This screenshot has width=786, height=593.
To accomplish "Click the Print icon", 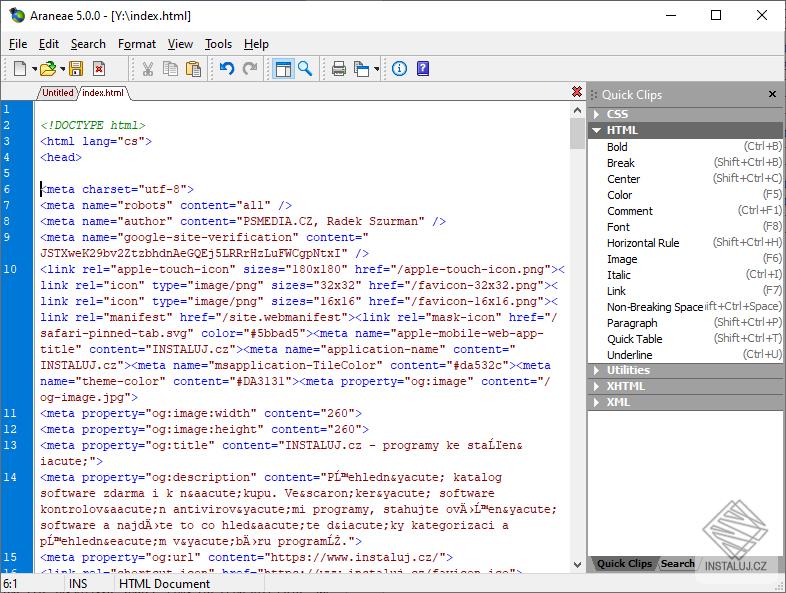I will [339, 69].
